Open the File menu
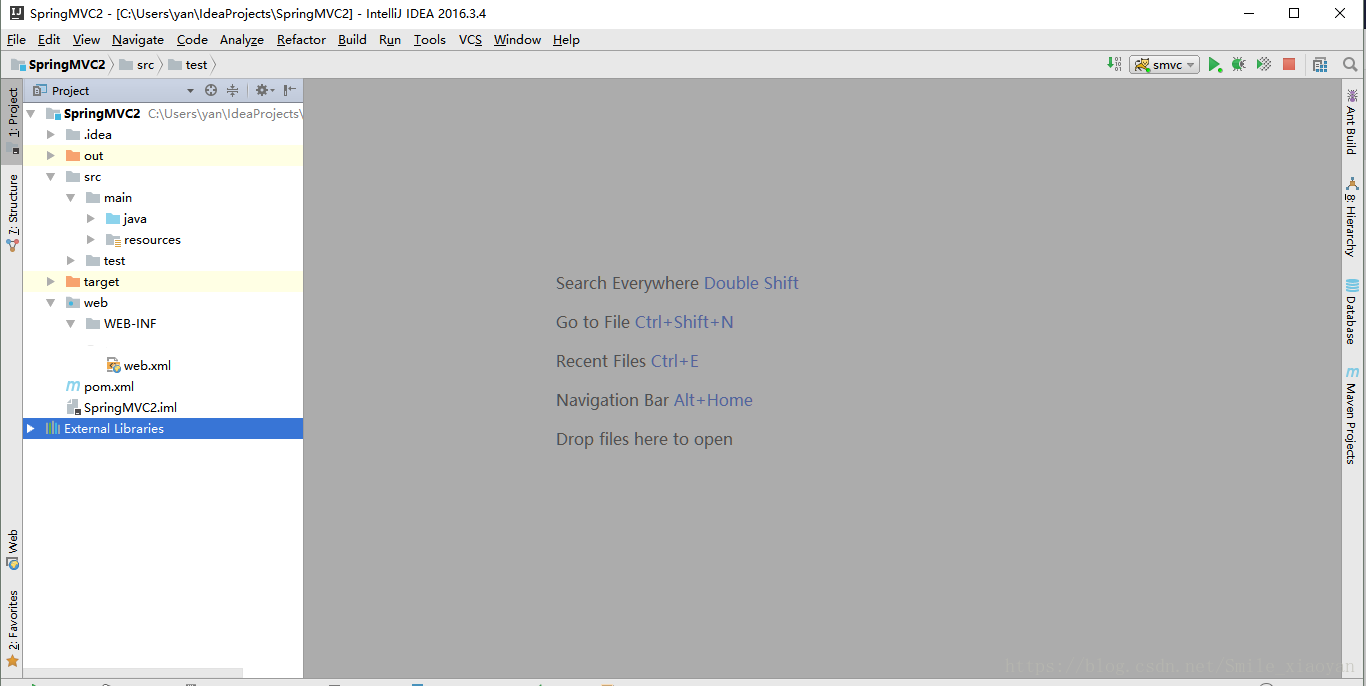This screenshot has height=686, width=1366. [x=16, y=39]
